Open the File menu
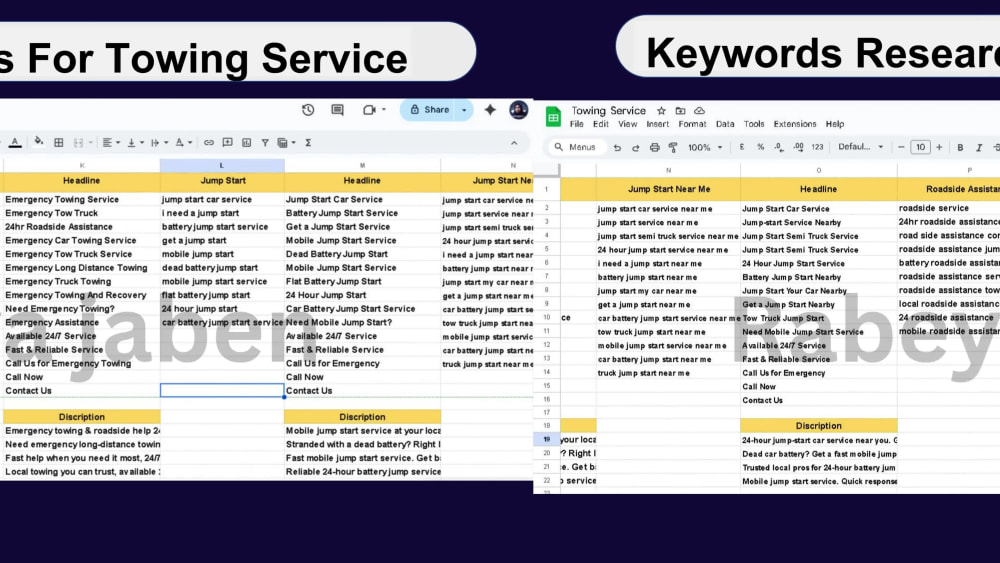This screenshot has height=563, width=1000. tap(577, 124)
